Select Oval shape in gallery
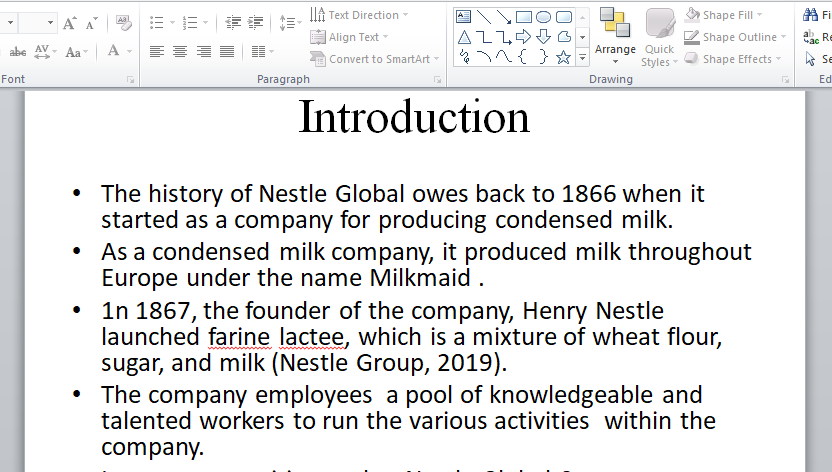832x472 pixels. (x=543, y=16)
